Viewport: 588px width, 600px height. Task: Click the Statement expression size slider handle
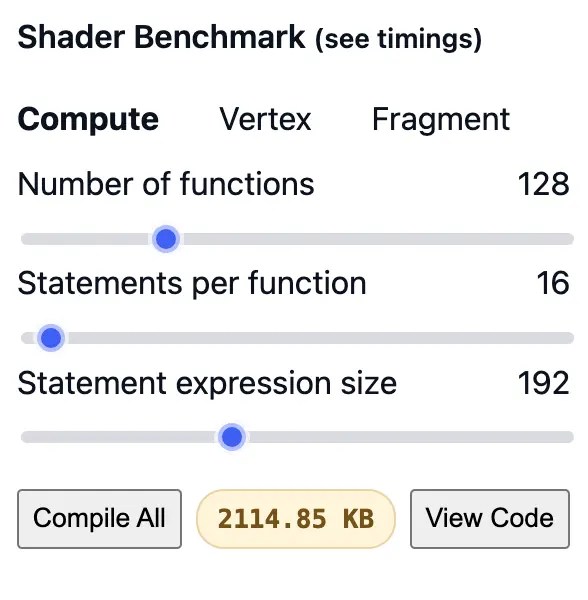pyautogui.click(x=232, y=437)
